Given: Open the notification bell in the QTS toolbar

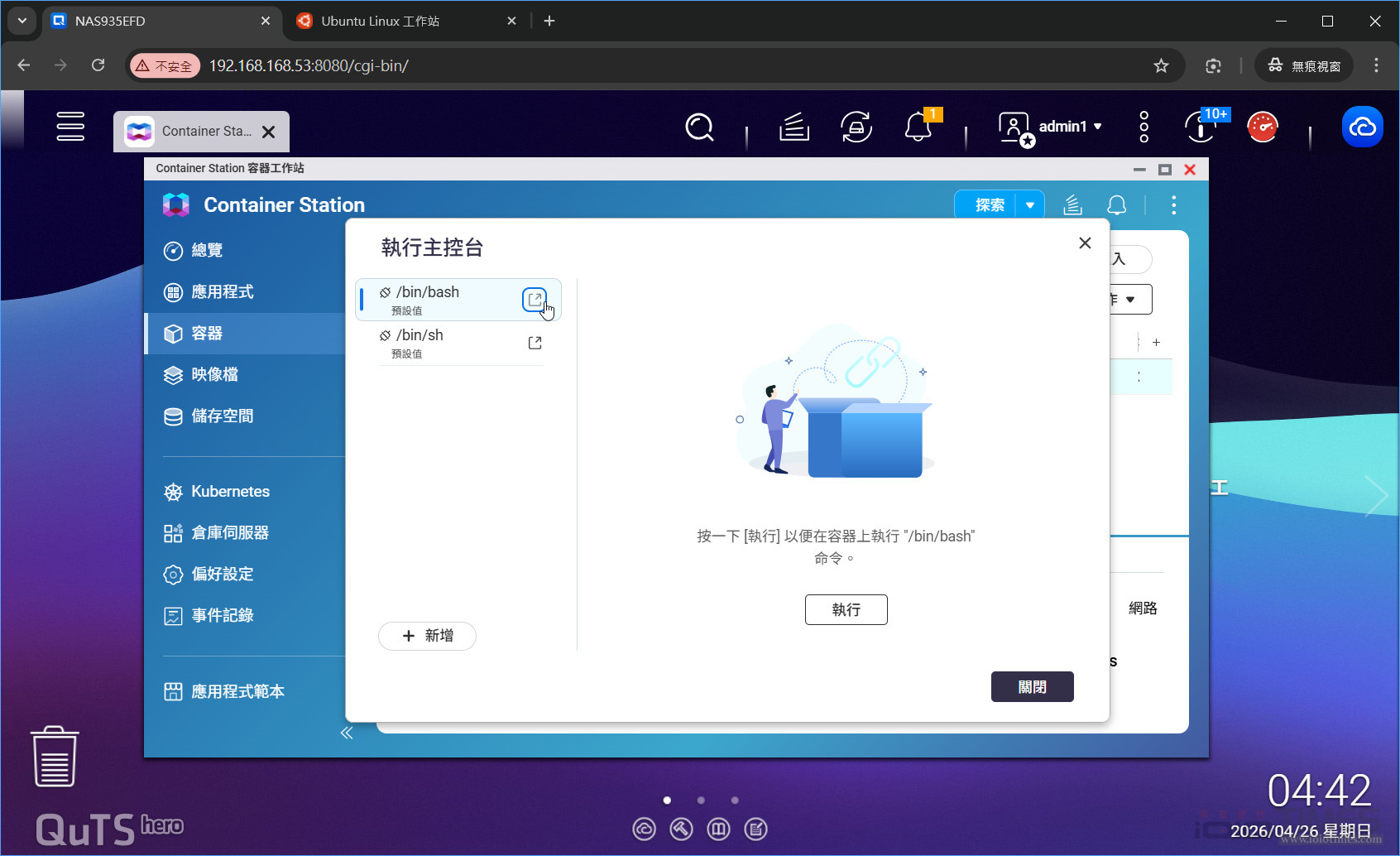Looking at the screenshot, I should 918,127.
